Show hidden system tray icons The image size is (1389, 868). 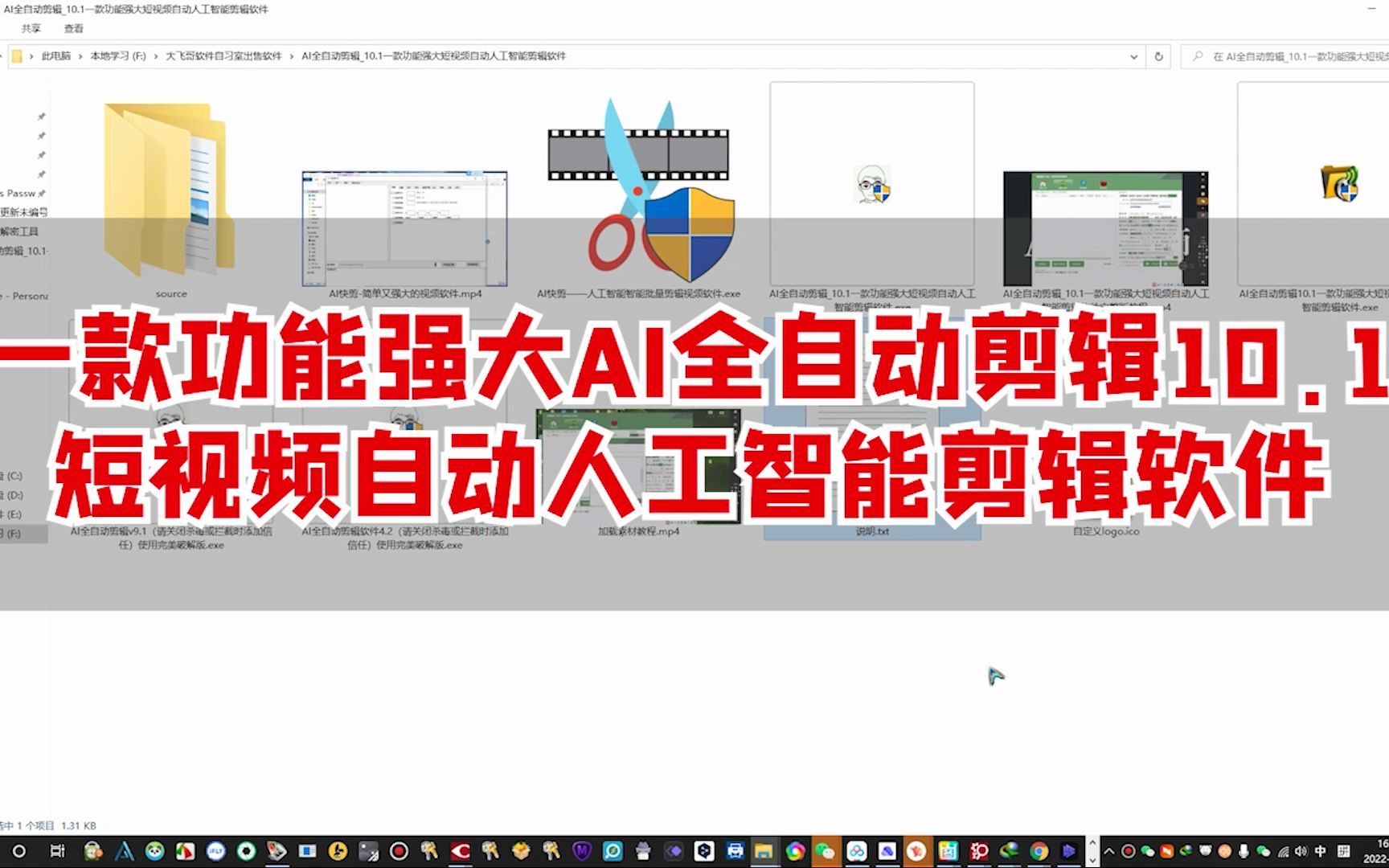tap(1109, 851)
